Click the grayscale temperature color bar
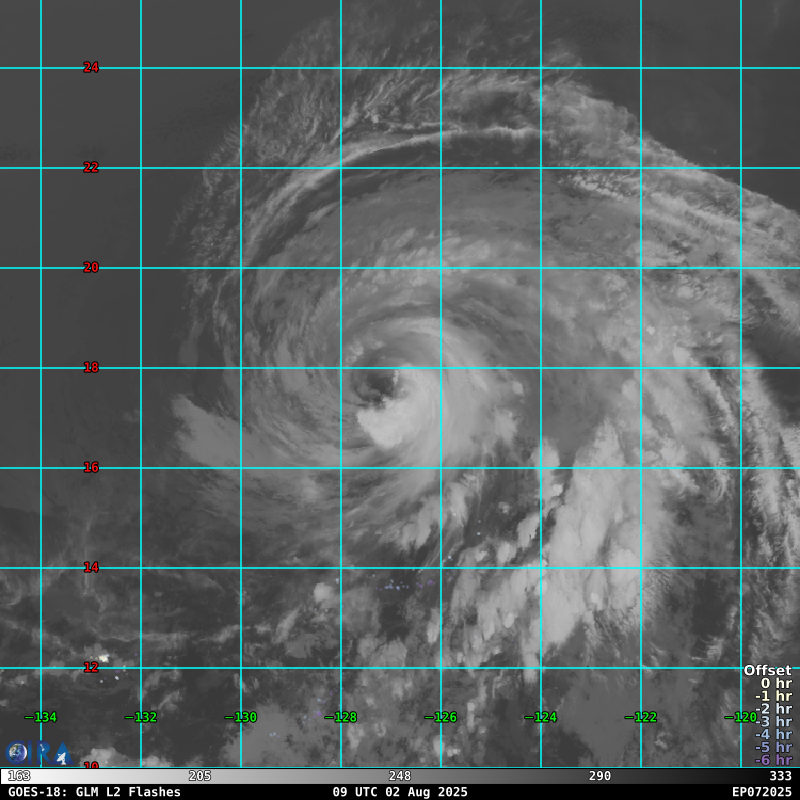This screenshot has width=800, height=800. [x=400, y=776]
